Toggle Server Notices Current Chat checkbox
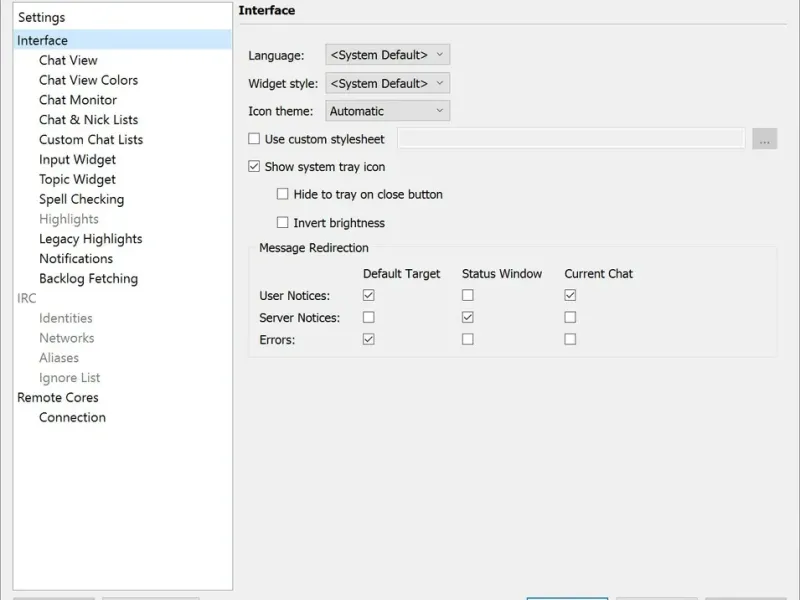 pos(570,317)
